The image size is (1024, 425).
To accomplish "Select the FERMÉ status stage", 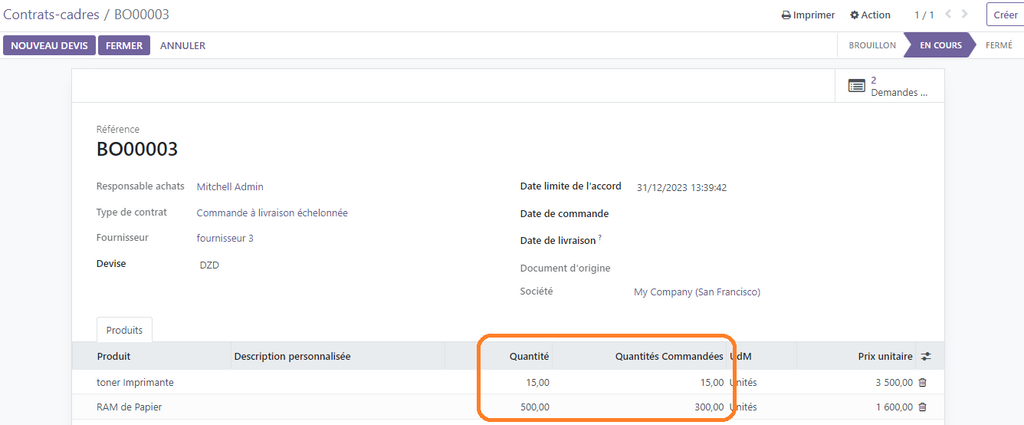I will pyautogui.click(x=998, y=46).
